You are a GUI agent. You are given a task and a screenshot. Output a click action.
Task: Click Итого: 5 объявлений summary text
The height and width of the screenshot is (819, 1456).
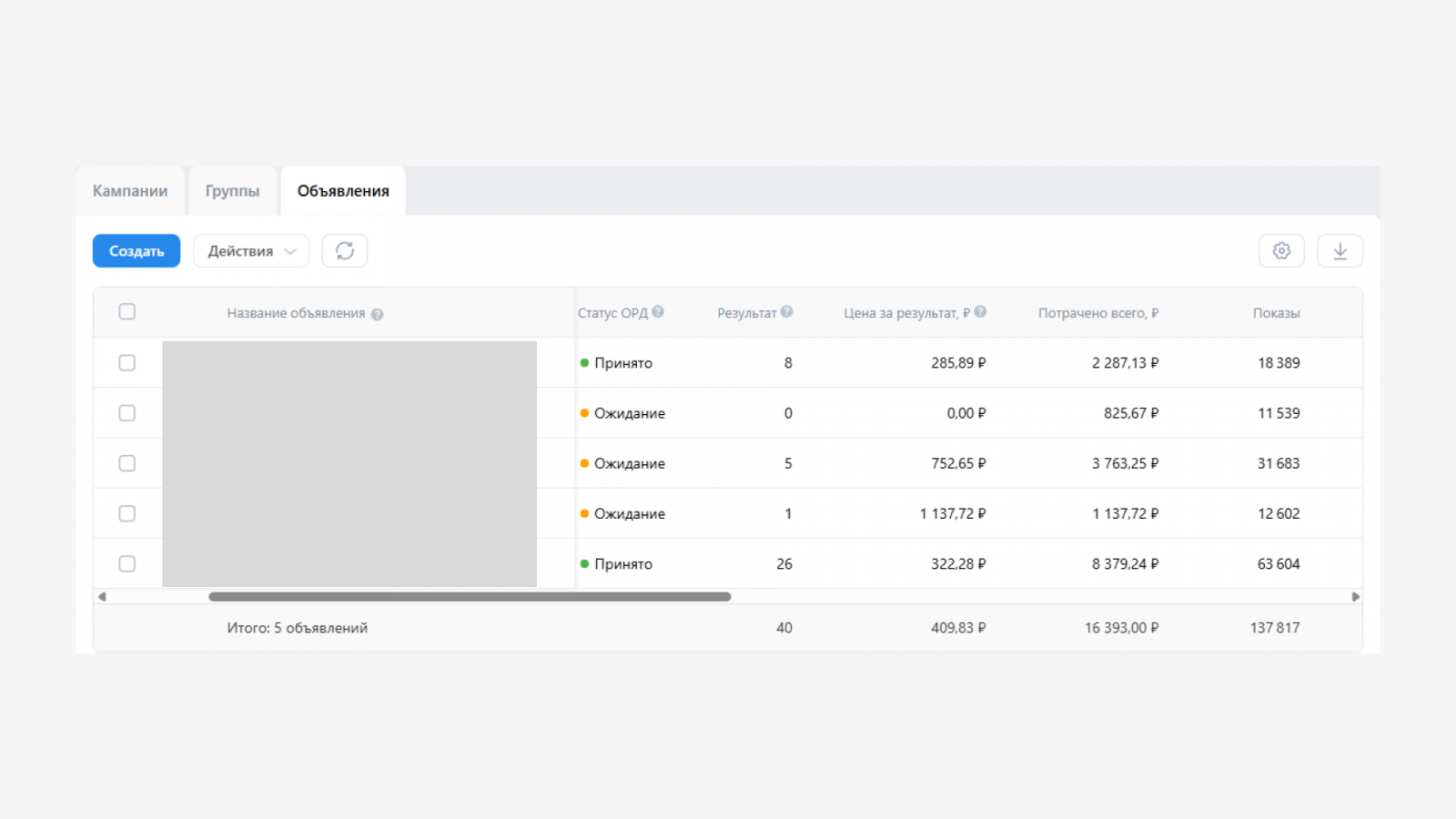[x=298, y=628]
